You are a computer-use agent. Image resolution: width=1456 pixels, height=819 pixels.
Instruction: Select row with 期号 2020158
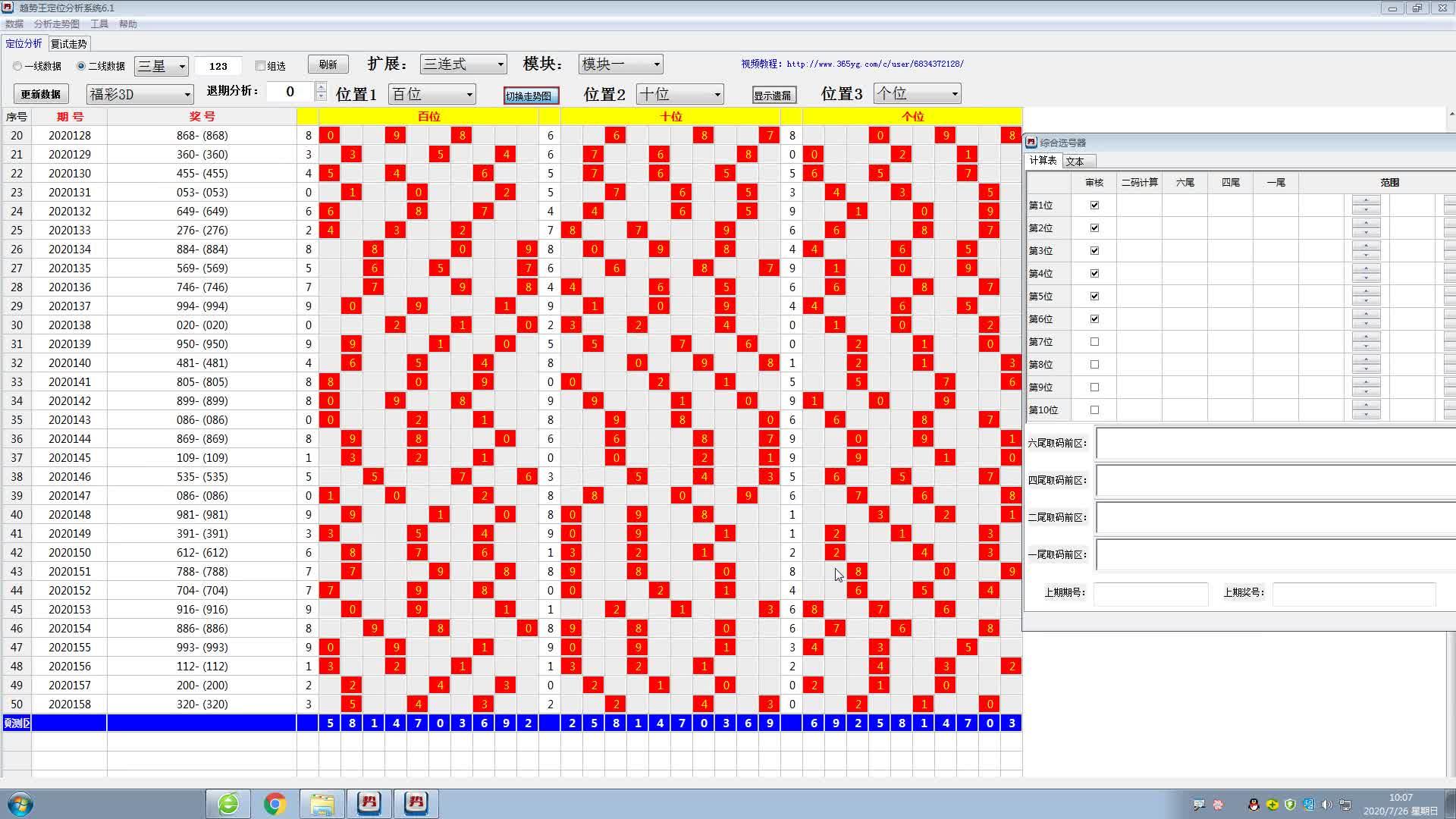[512, 704]
